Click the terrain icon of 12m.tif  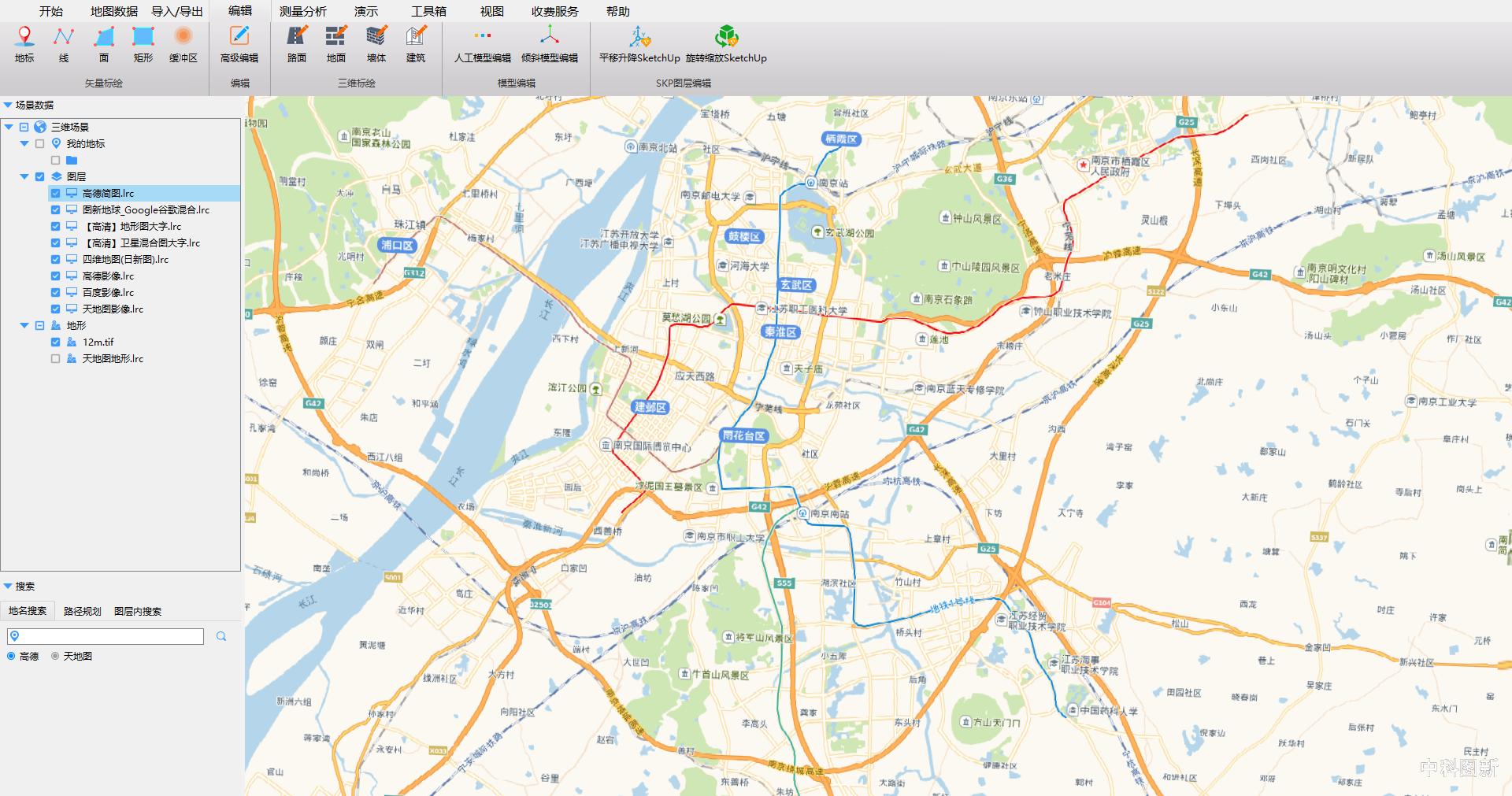(x=72, y=342)
